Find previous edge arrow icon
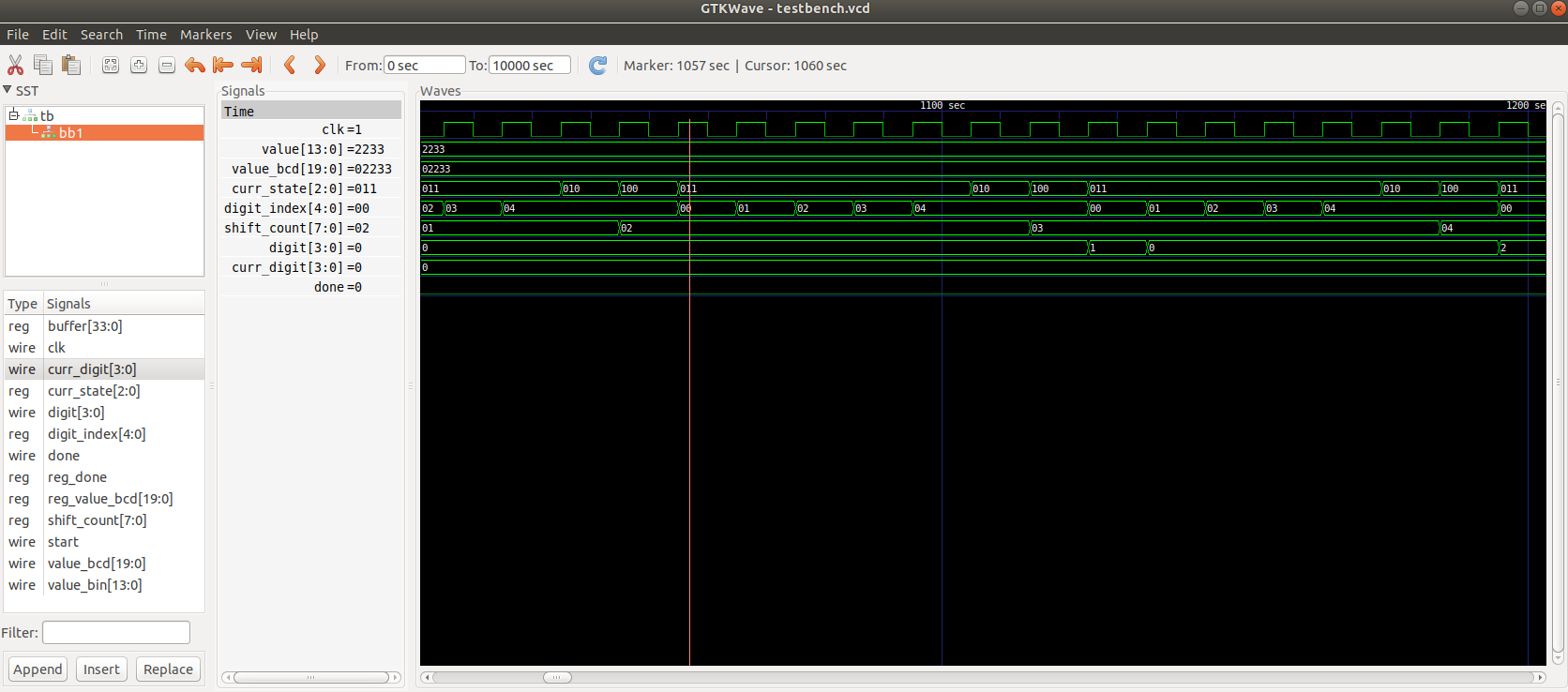The height and width of the screenshot is (692, 1568). click(x=291, y=65)
